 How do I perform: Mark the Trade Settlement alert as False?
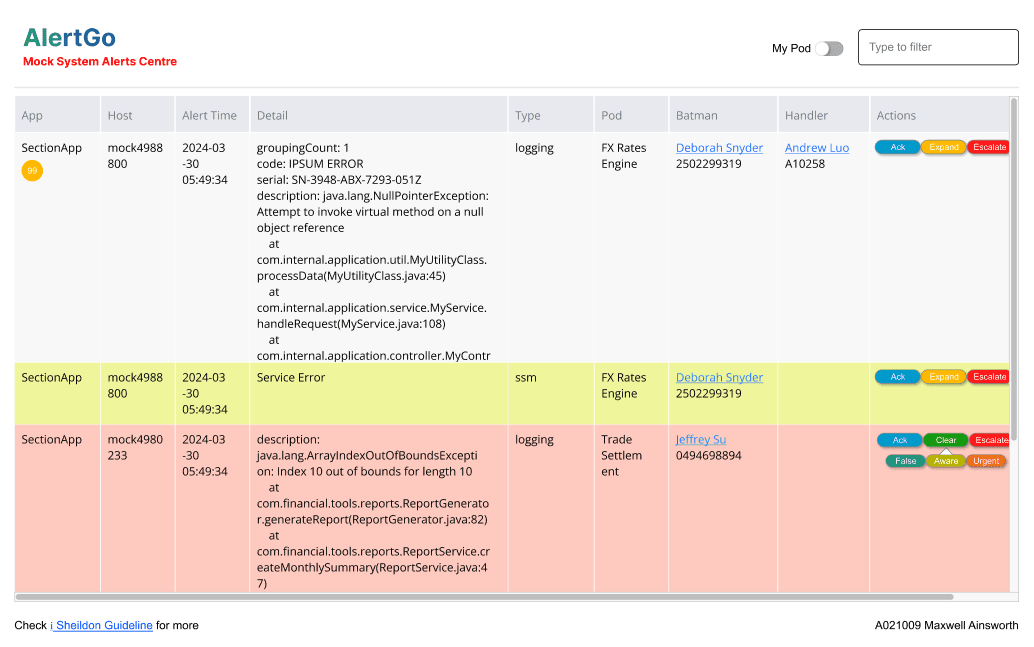905,461
